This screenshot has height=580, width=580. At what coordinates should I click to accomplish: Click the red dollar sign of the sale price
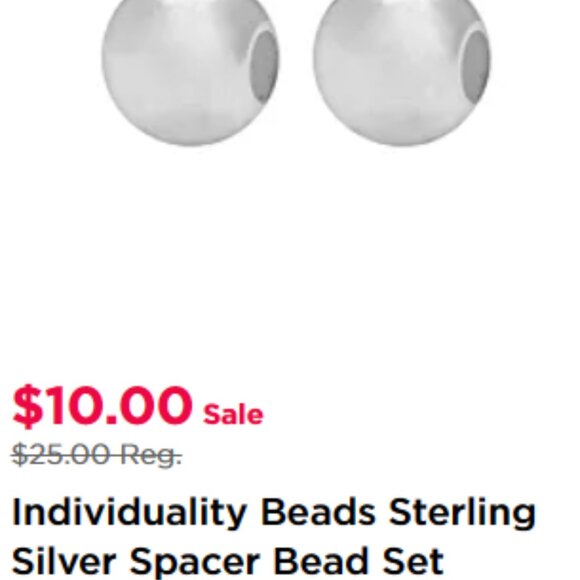pos(27,406)
